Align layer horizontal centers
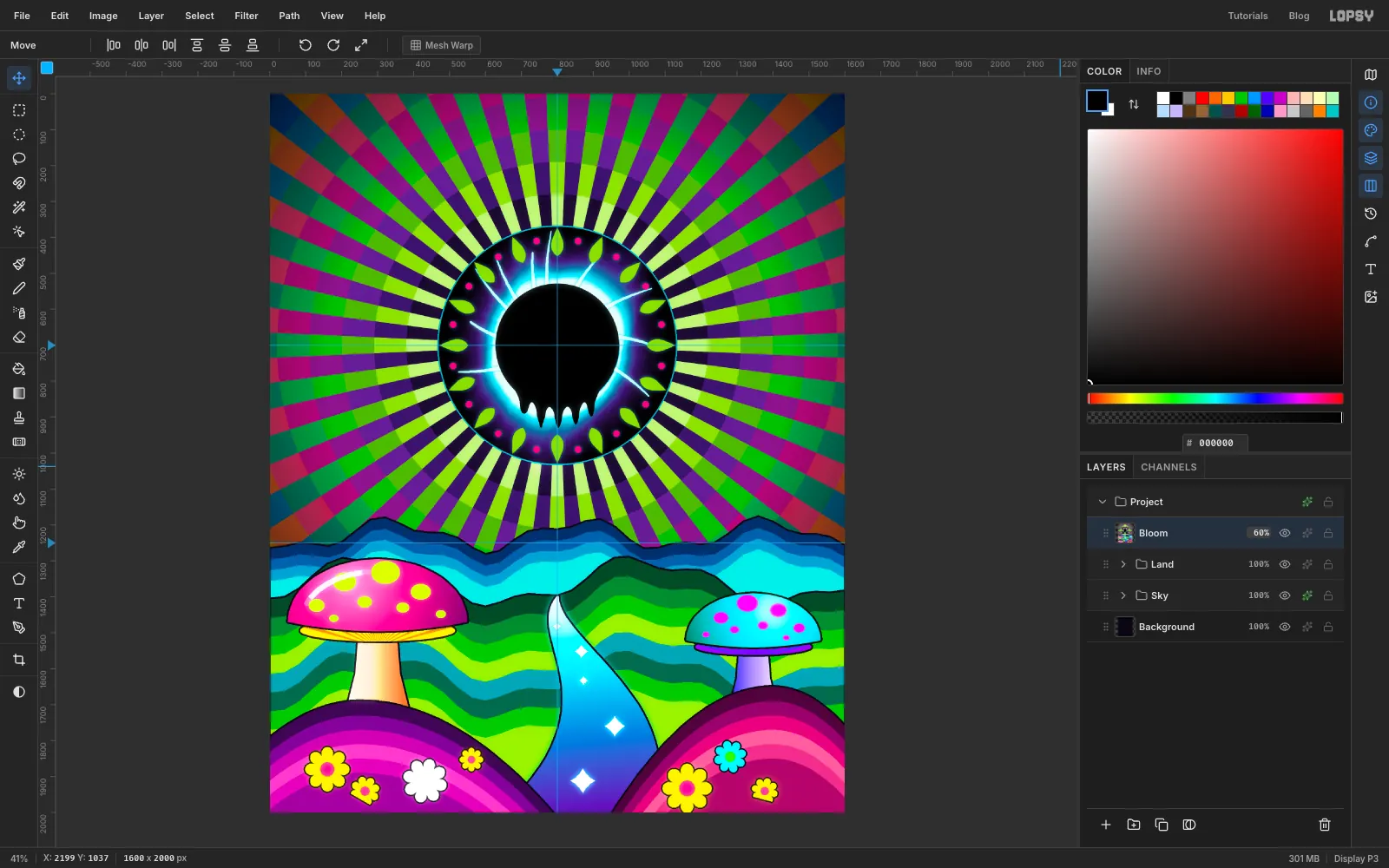The height and width of the screenshot is (868, 1389). (x=142, y=45)
